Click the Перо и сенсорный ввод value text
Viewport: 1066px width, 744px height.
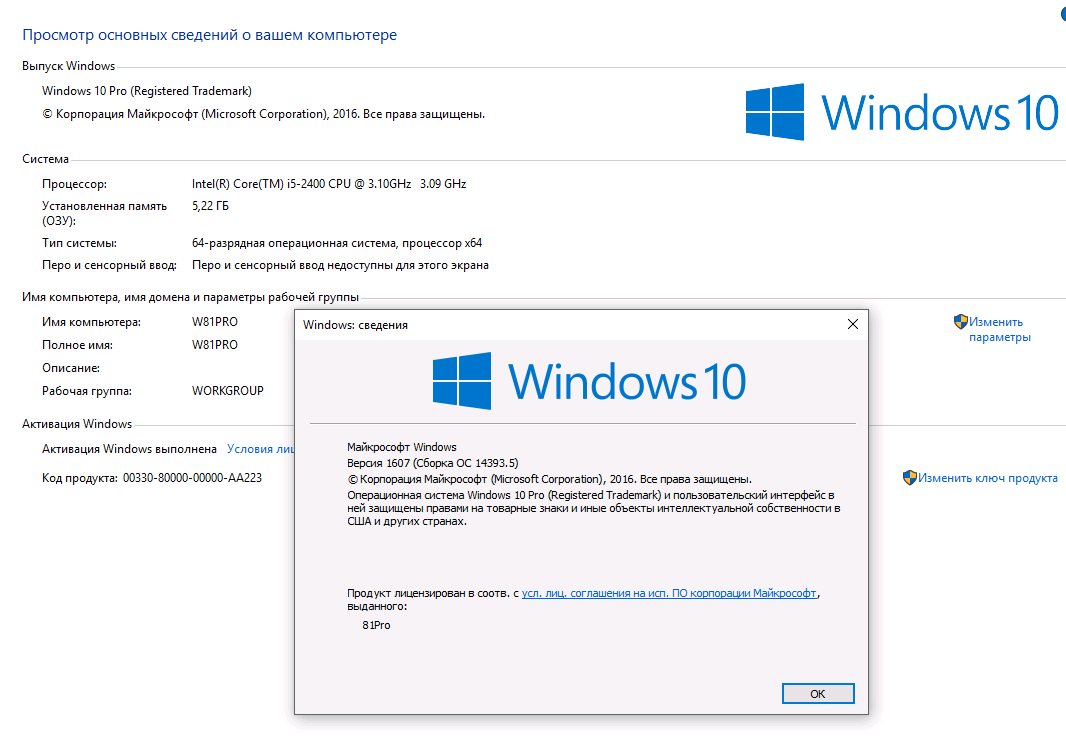[340, 265]
